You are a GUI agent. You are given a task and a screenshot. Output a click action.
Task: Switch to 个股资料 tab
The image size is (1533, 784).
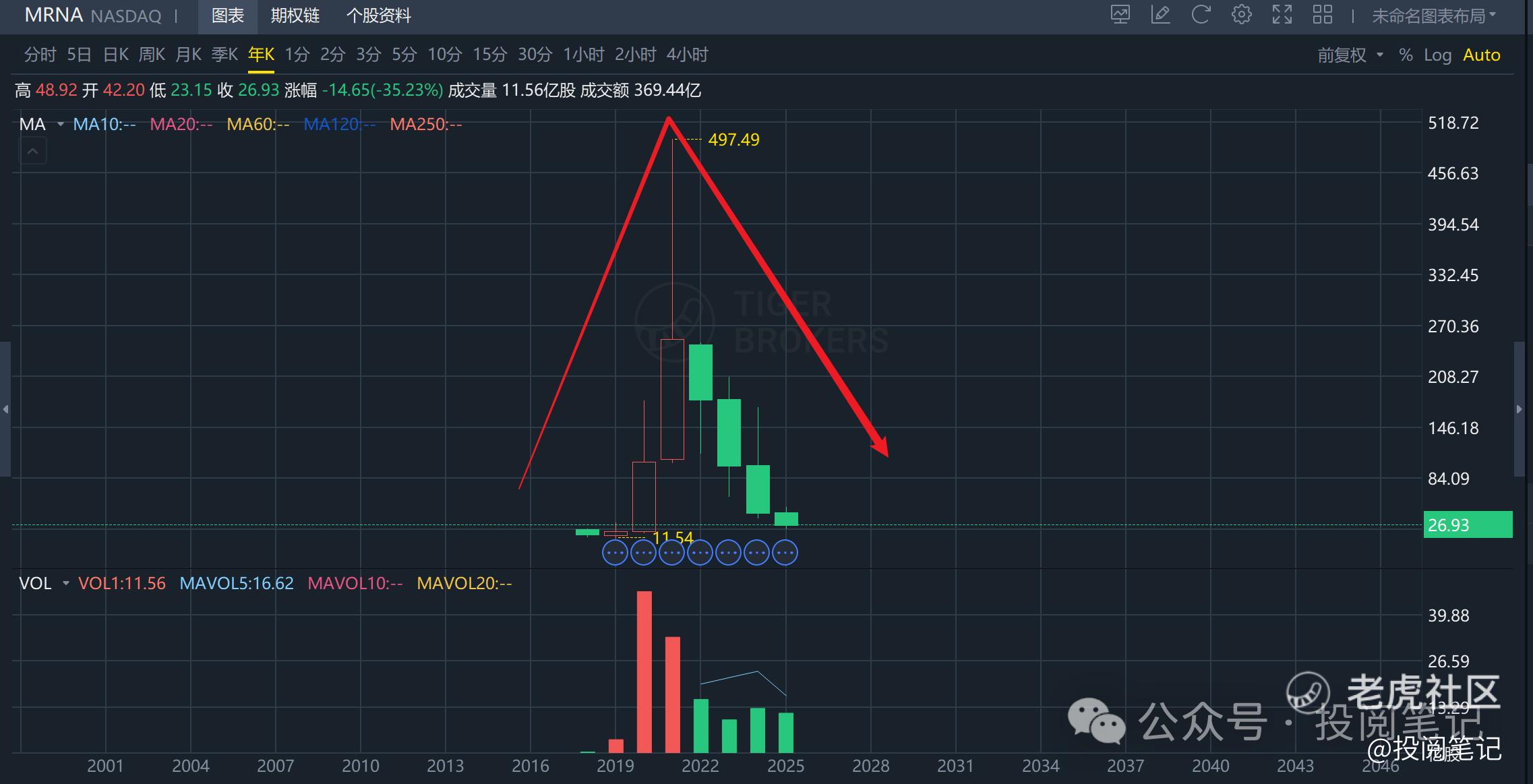[x=378, y=16]
